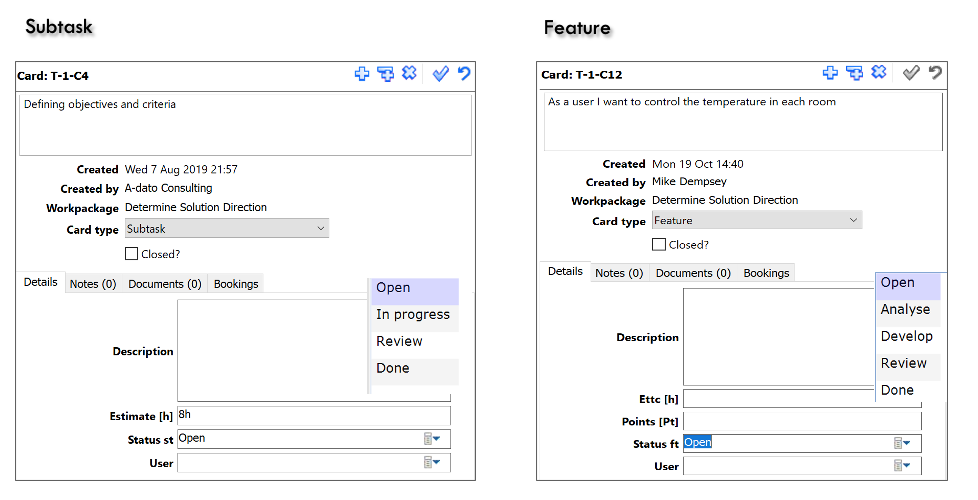Open Notes (0) tab on Feature card

pos(619,273)
